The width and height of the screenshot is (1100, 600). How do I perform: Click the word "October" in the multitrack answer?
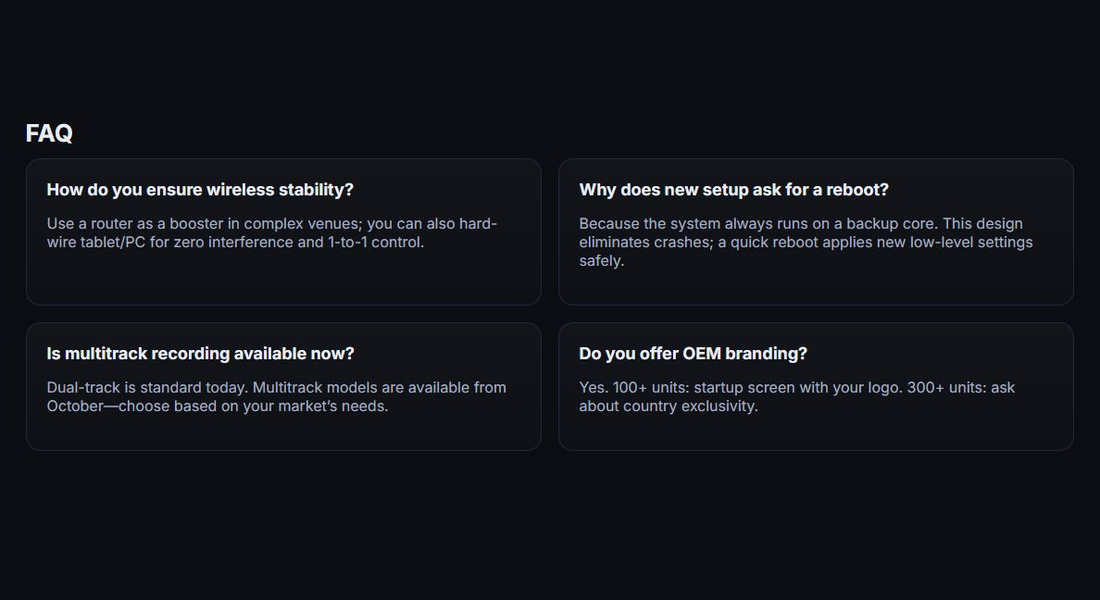[75, 406]
